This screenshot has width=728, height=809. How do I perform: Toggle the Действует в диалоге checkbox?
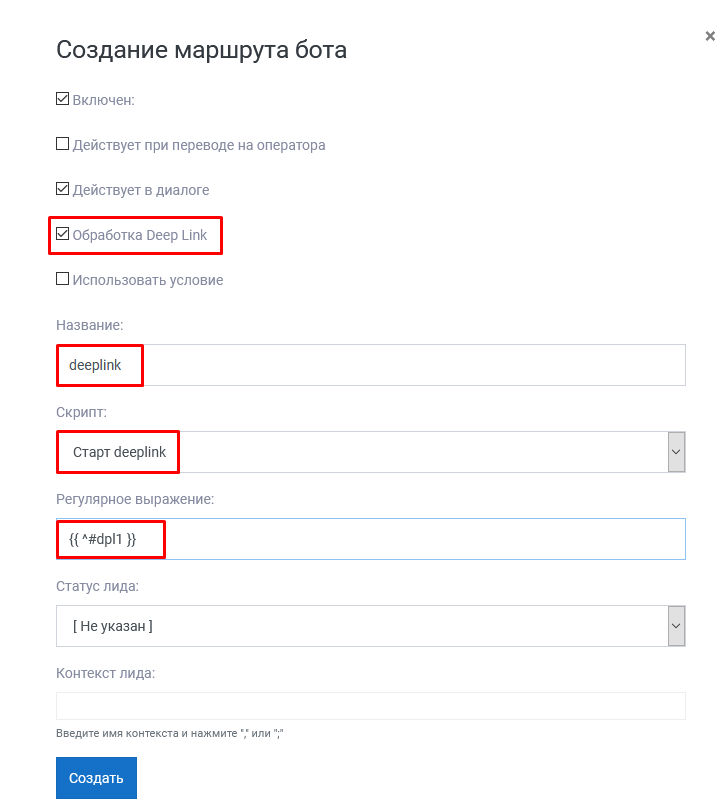pos(62,189)
